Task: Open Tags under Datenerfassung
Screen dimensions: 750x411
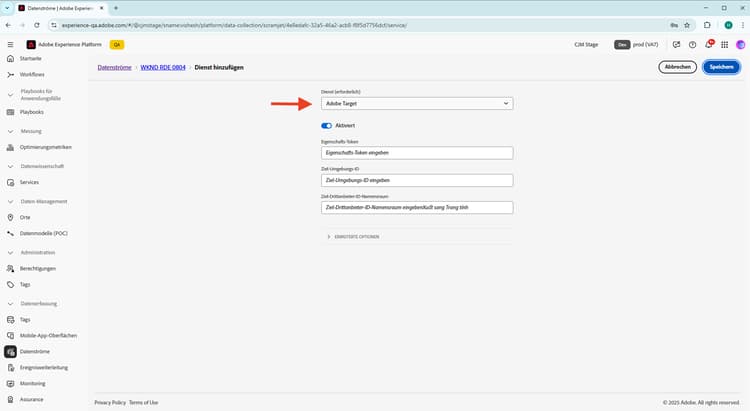Action: point(11,320)
